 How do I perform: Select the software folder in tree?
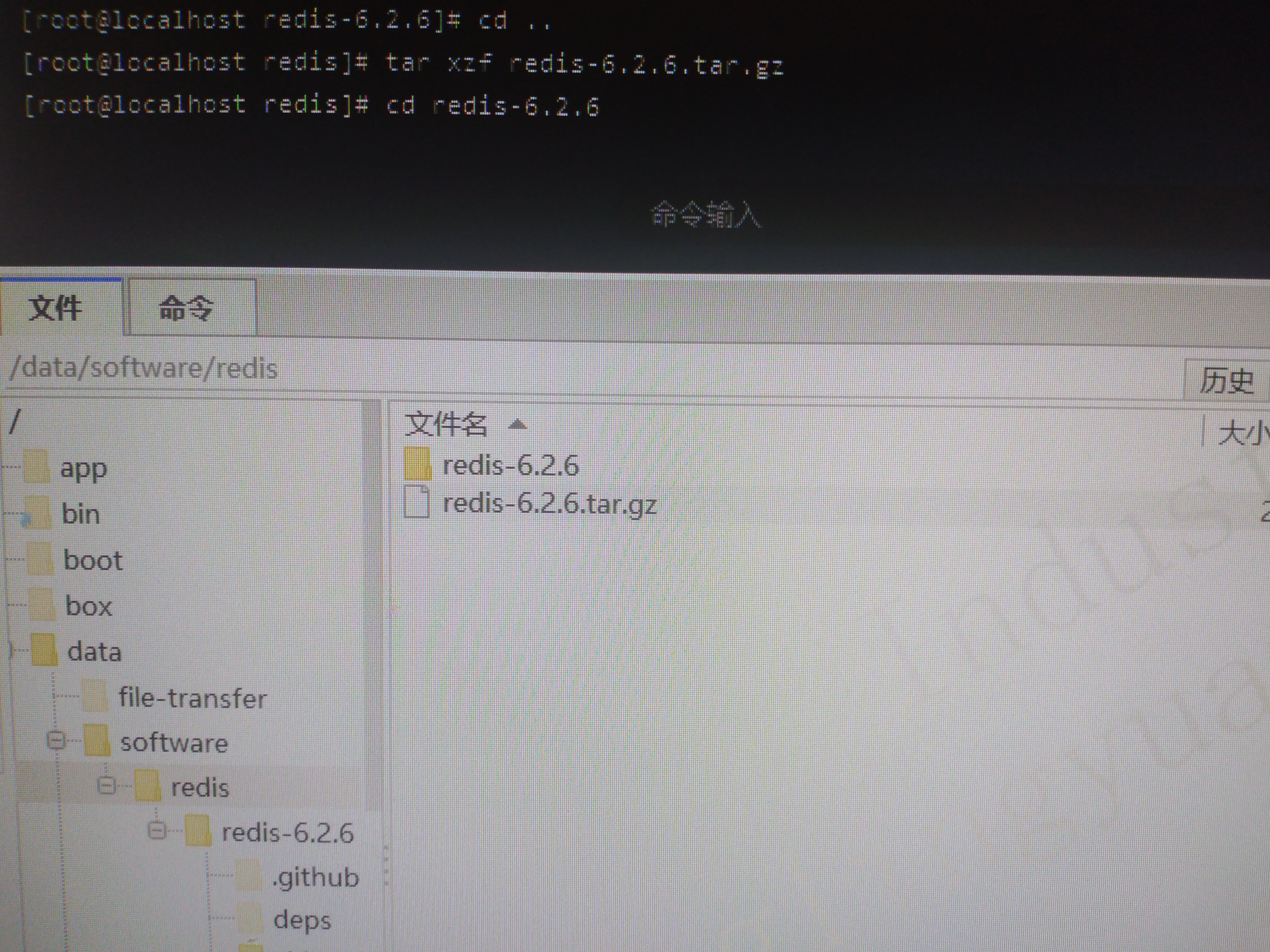point(174,743)
